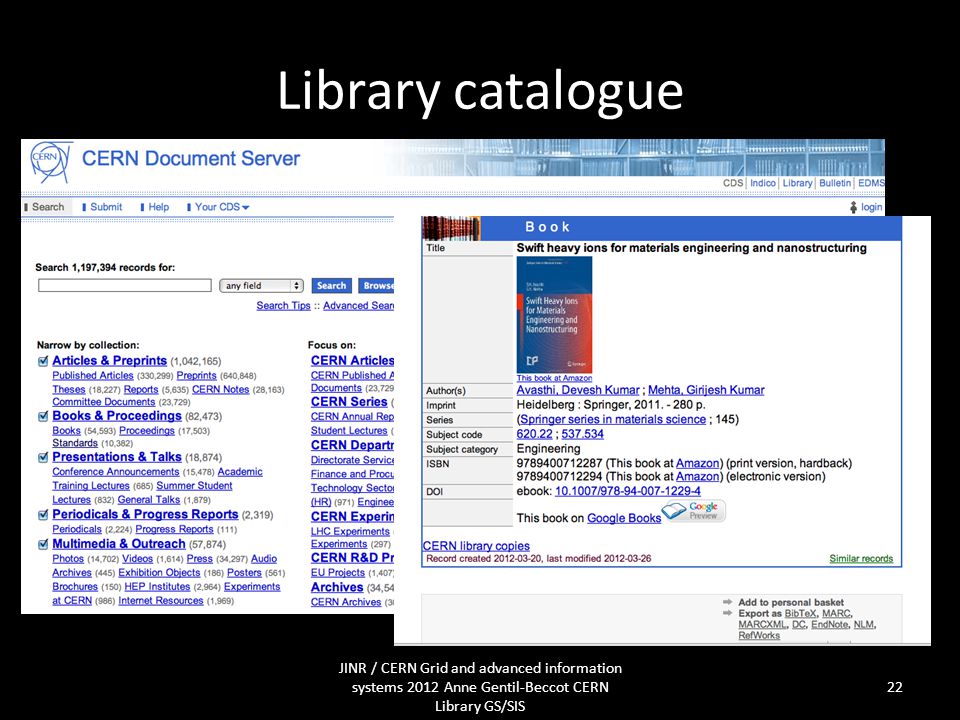This screenshot has height=720, width=960.
Task: Open the Committee Documents link in Narrow by collection
Action: (103, 402)
